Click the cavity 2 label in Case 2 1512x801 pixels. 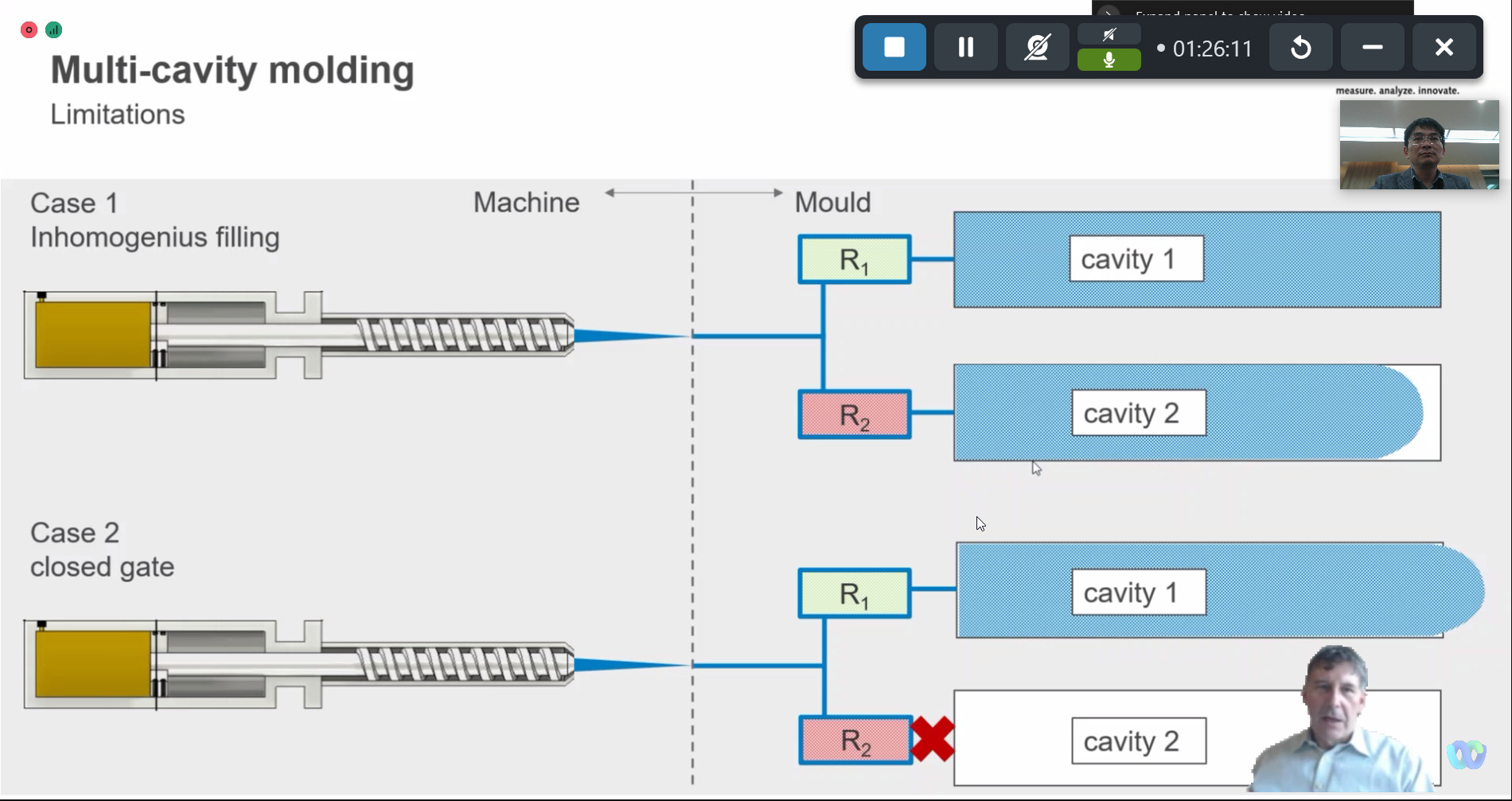(x=1138, y=741)
